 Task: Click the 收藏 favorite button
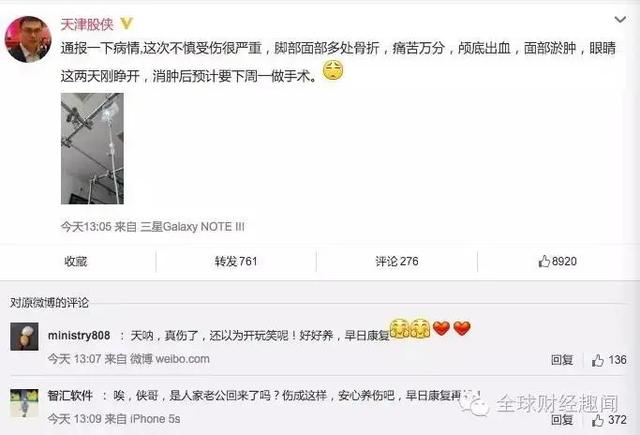click(76, 261)
